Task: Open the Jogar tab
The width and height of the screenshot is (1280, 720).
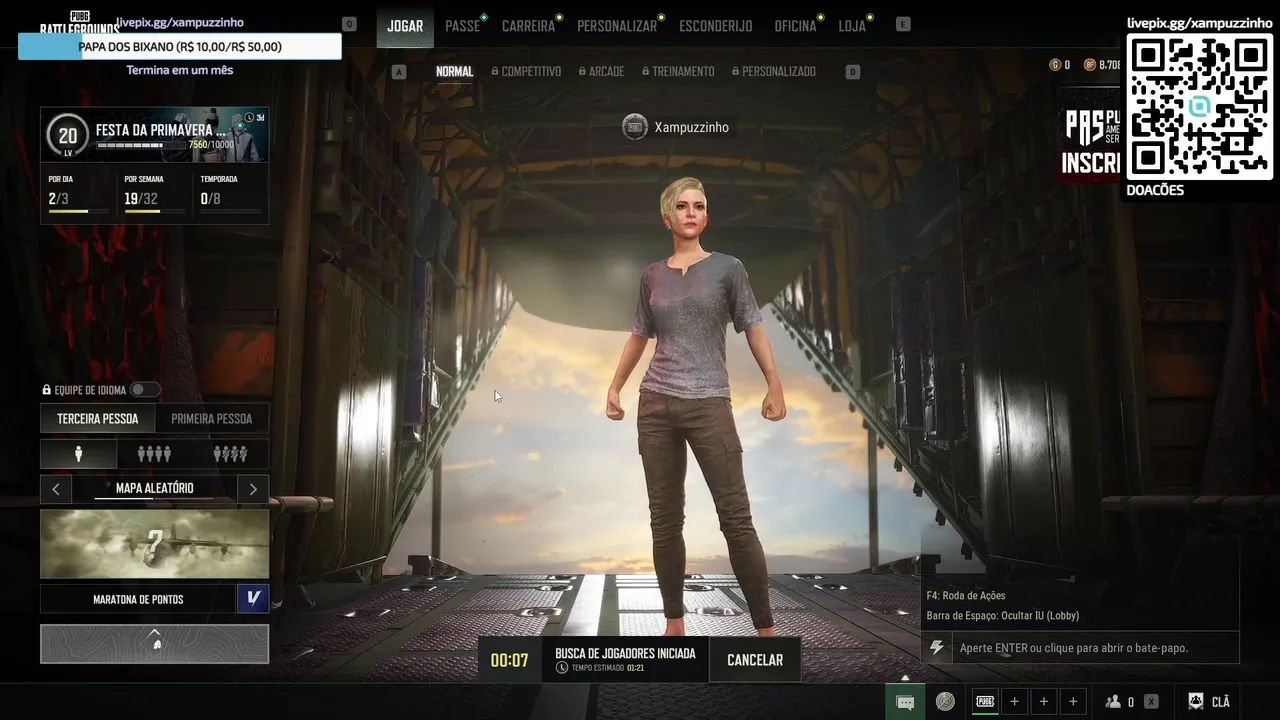Action: [x=405, y=26]
